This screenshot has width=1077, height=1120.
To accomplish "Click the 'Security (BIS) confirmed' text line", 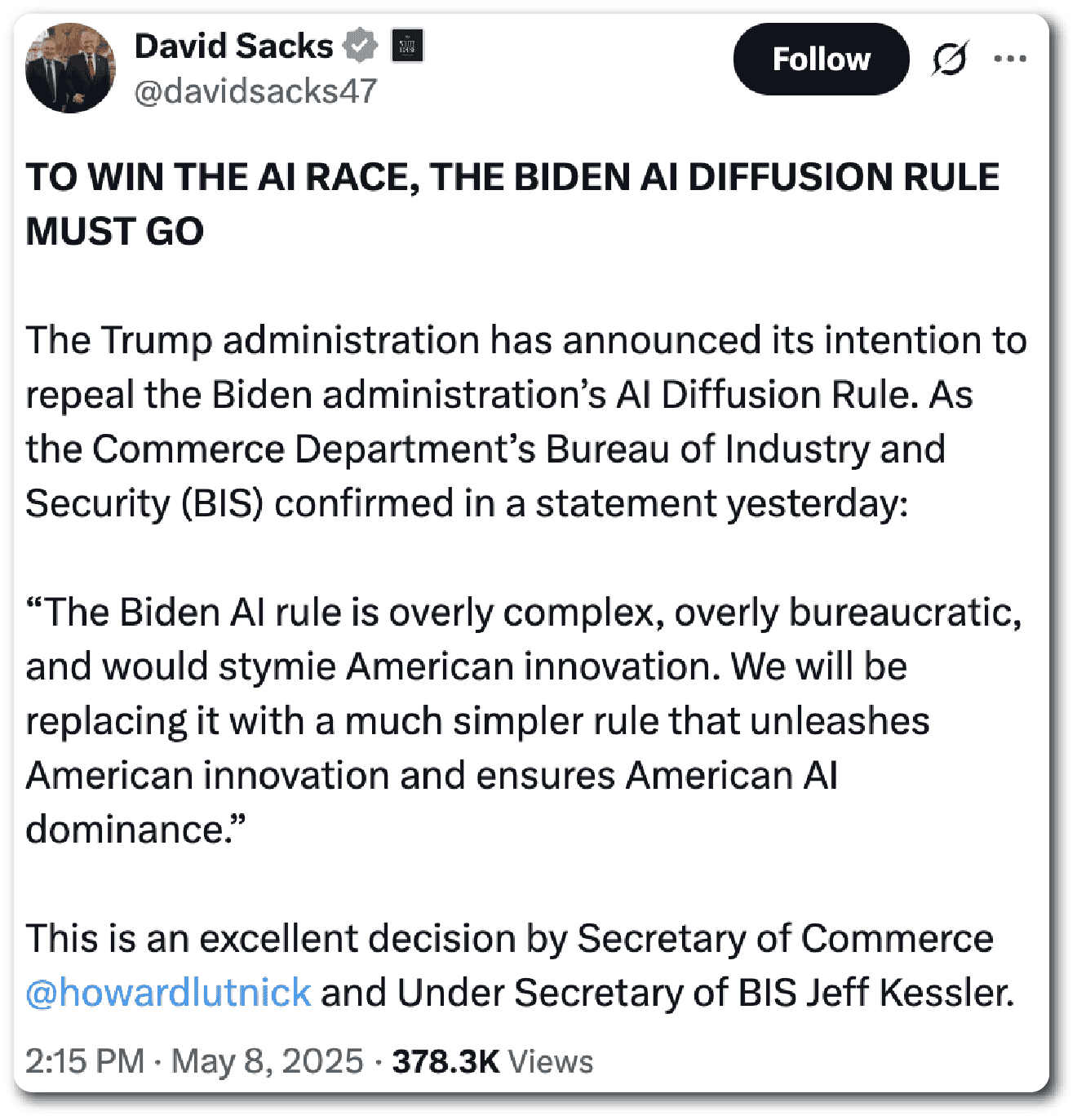I will [467, 503].
